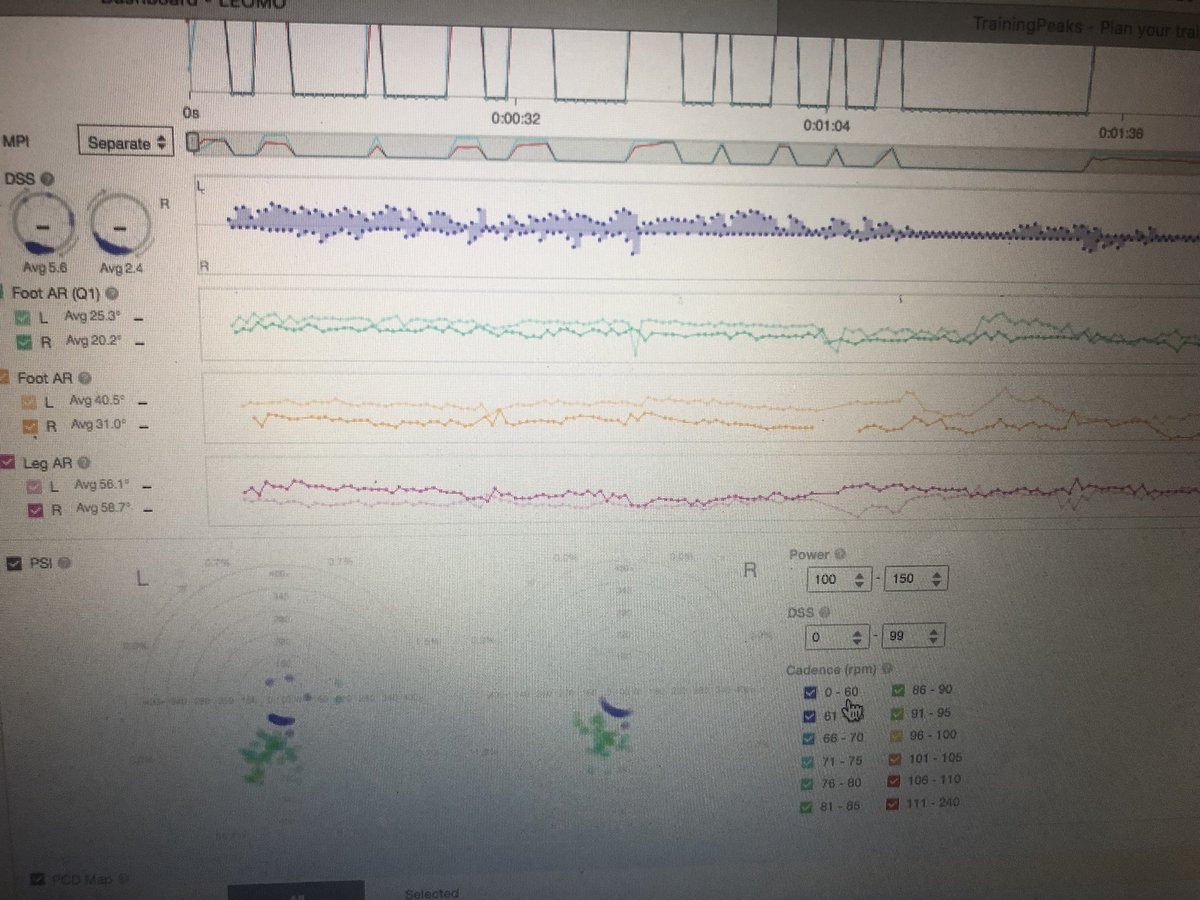Click the dash after Foot AR (Q1) R Avg 20.2°
Screen dimensions: 1200x900
point(140,343)
